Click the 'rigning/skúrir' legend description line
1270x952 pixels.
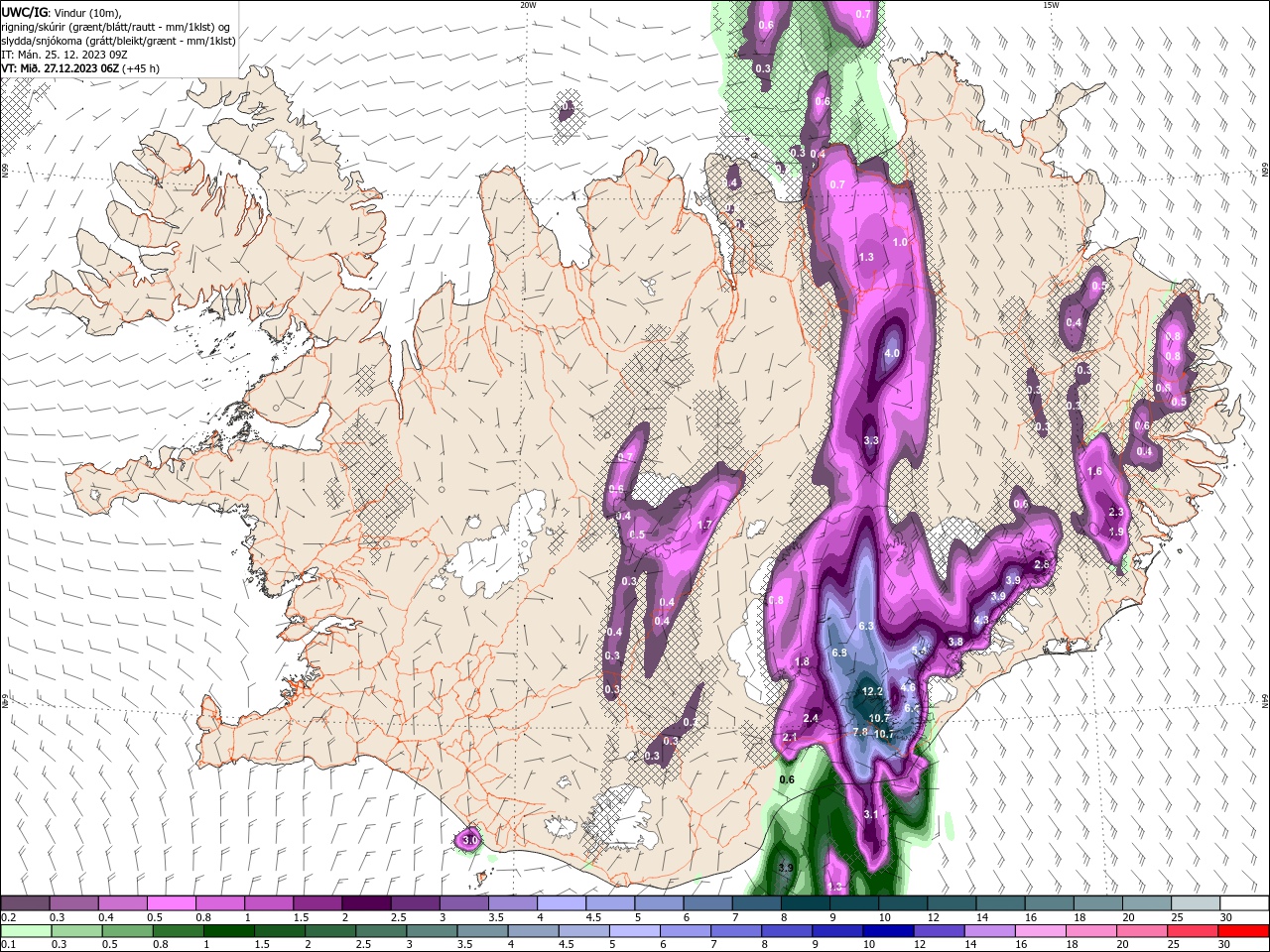(117, 27)
